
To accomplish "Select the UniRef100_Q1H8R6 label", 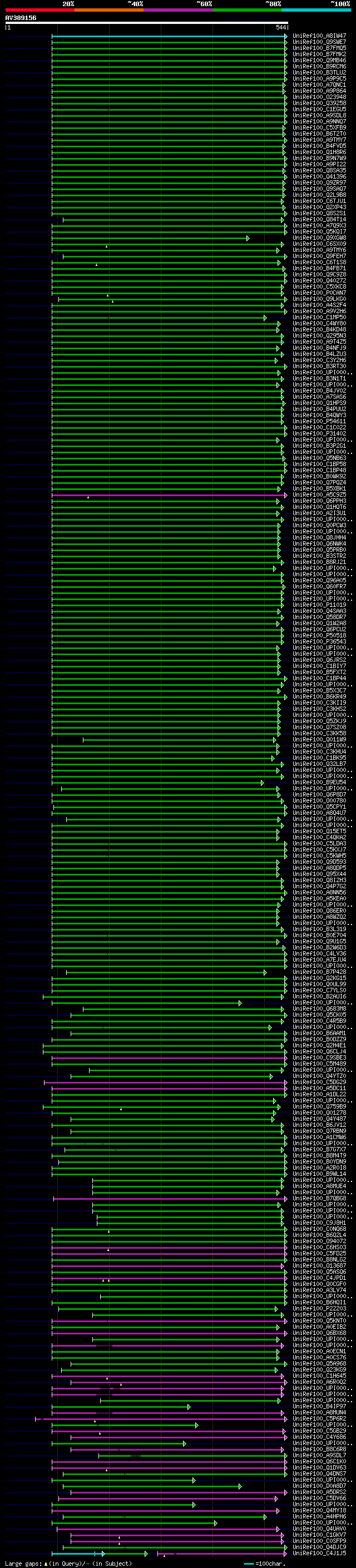I will click(319, 152).
